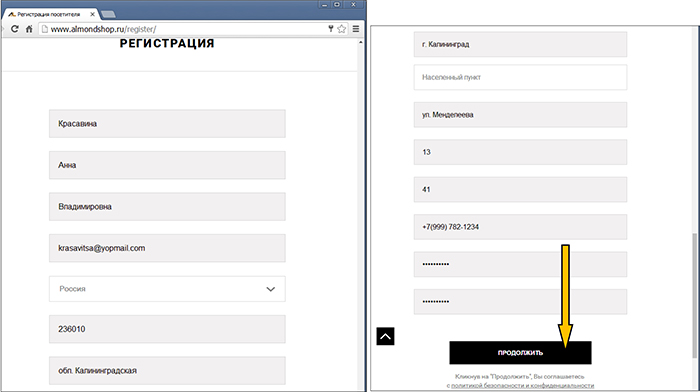Click the ПРОДОЛЖИТЬ button
This screenshot has height=392, width=700.
(520, 353)
